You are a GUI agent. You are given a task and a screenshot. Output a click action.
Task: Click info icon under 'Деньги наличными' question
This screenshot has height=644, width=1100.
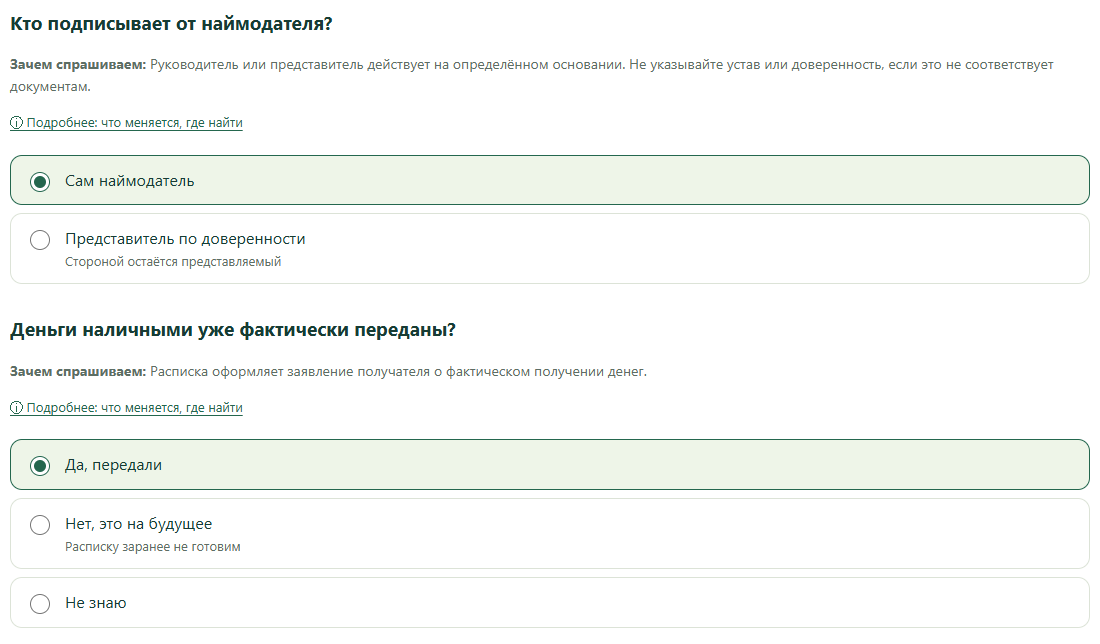[16, 408]
